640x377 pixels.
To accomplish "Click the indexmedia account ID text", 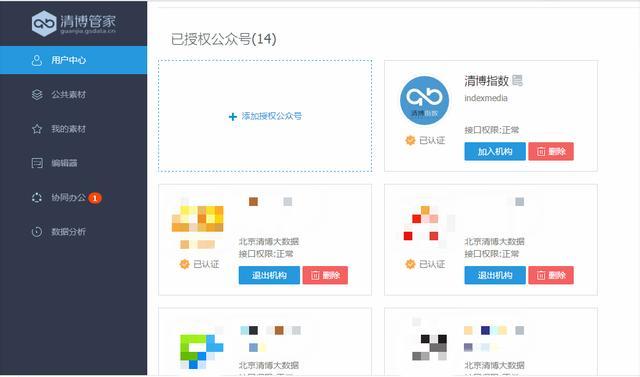I will [x=486, y=98].
